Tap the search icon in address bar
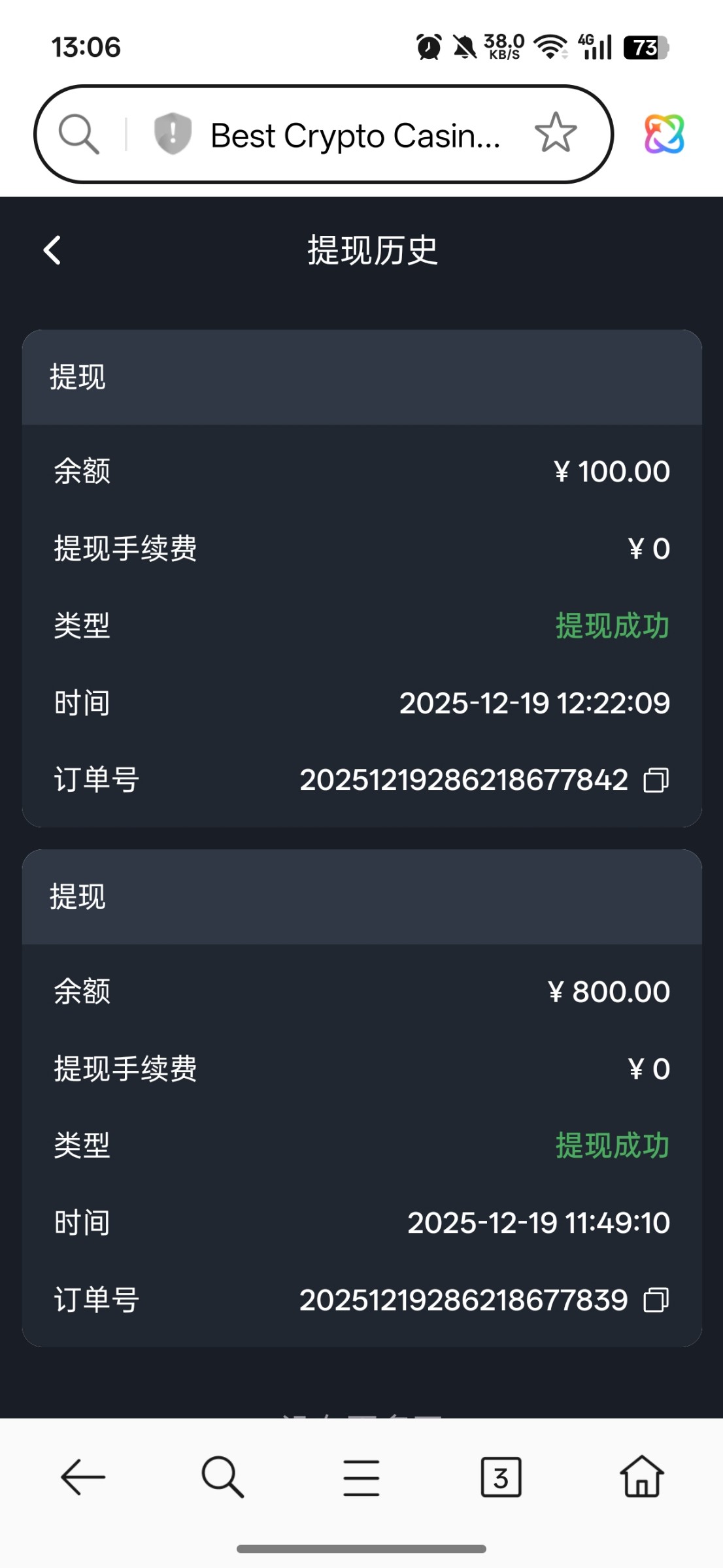The height and width of the screenshot is (1568, 723). pyautogui.click(x=79, y=135)
